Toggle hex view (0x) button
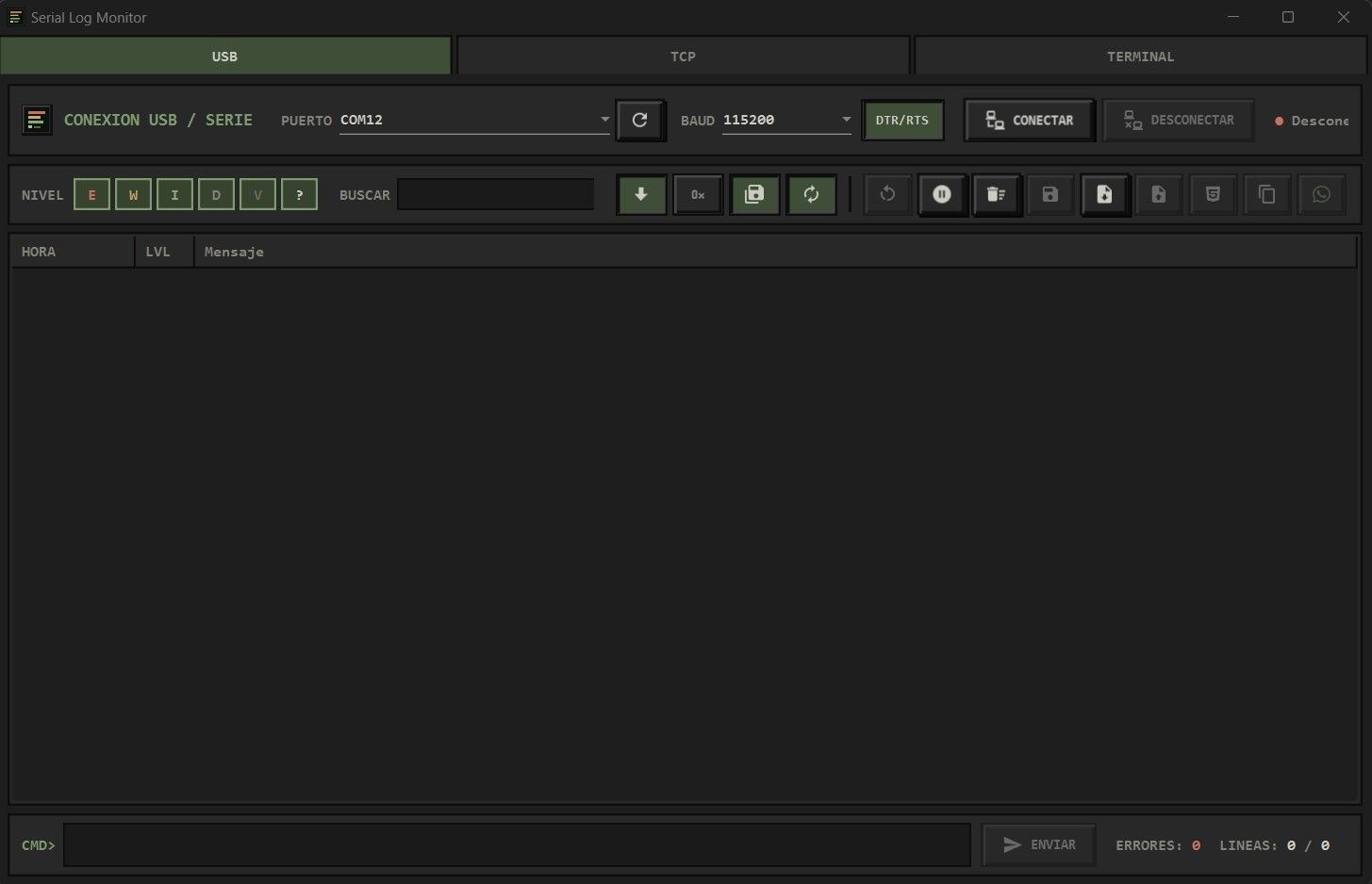 pyautogui.click(x=698, y=195)
